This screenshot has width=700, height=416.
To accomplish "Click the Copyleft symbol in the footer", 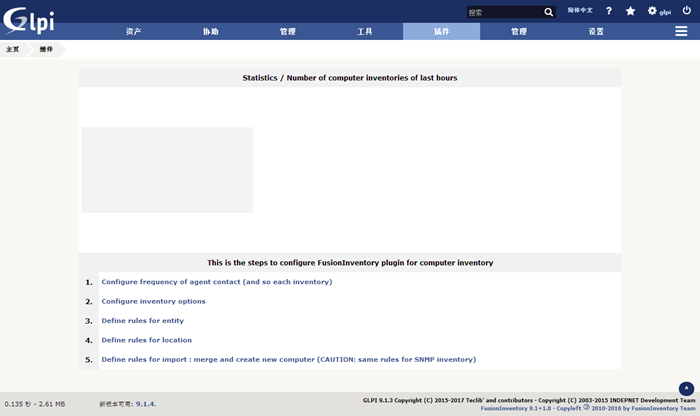I will pos(586,407).
